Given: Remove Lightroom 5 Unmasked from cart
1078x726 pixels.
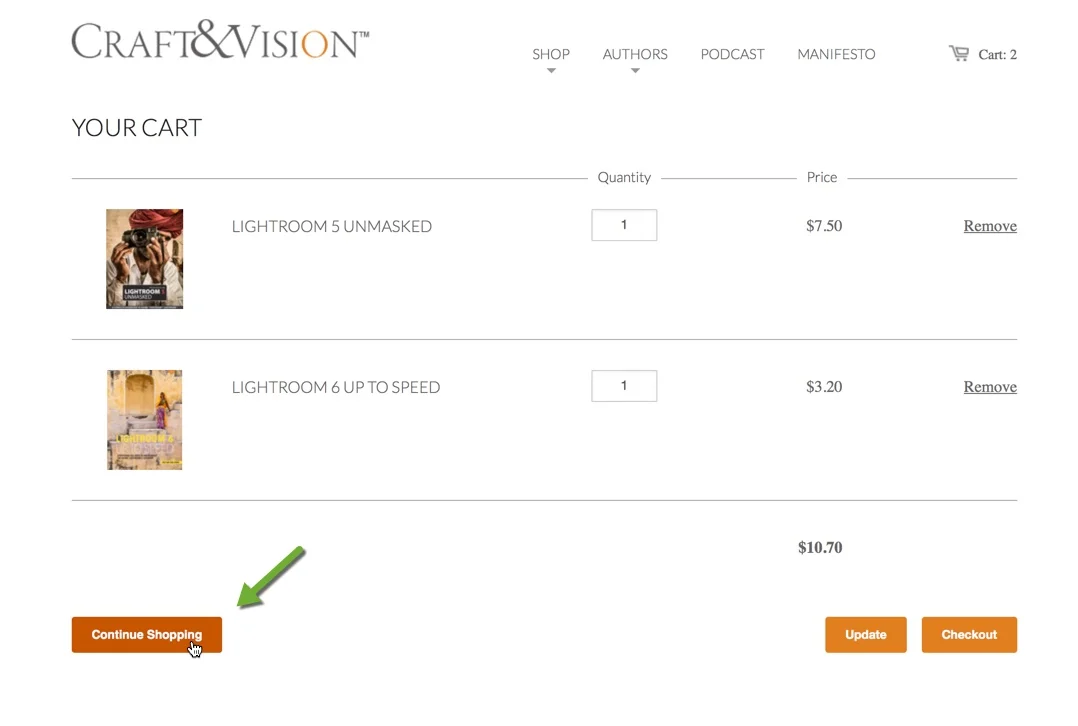Looking at the screenshot, I should tap(990, 226).
